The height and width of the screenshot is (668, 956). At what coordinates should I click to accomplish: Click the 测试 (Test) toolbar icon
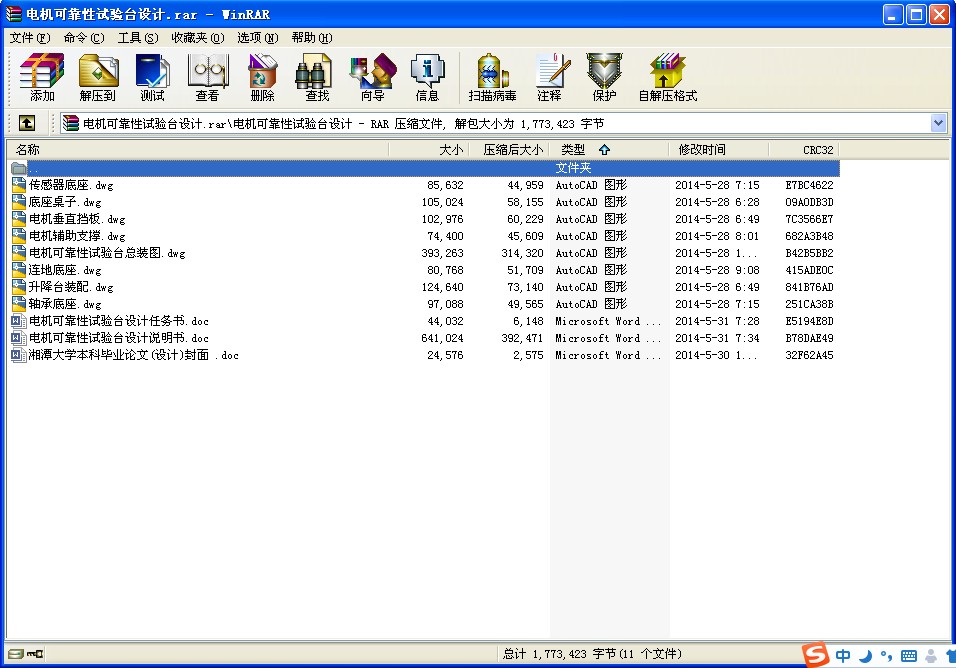click(x=152, y=77)
